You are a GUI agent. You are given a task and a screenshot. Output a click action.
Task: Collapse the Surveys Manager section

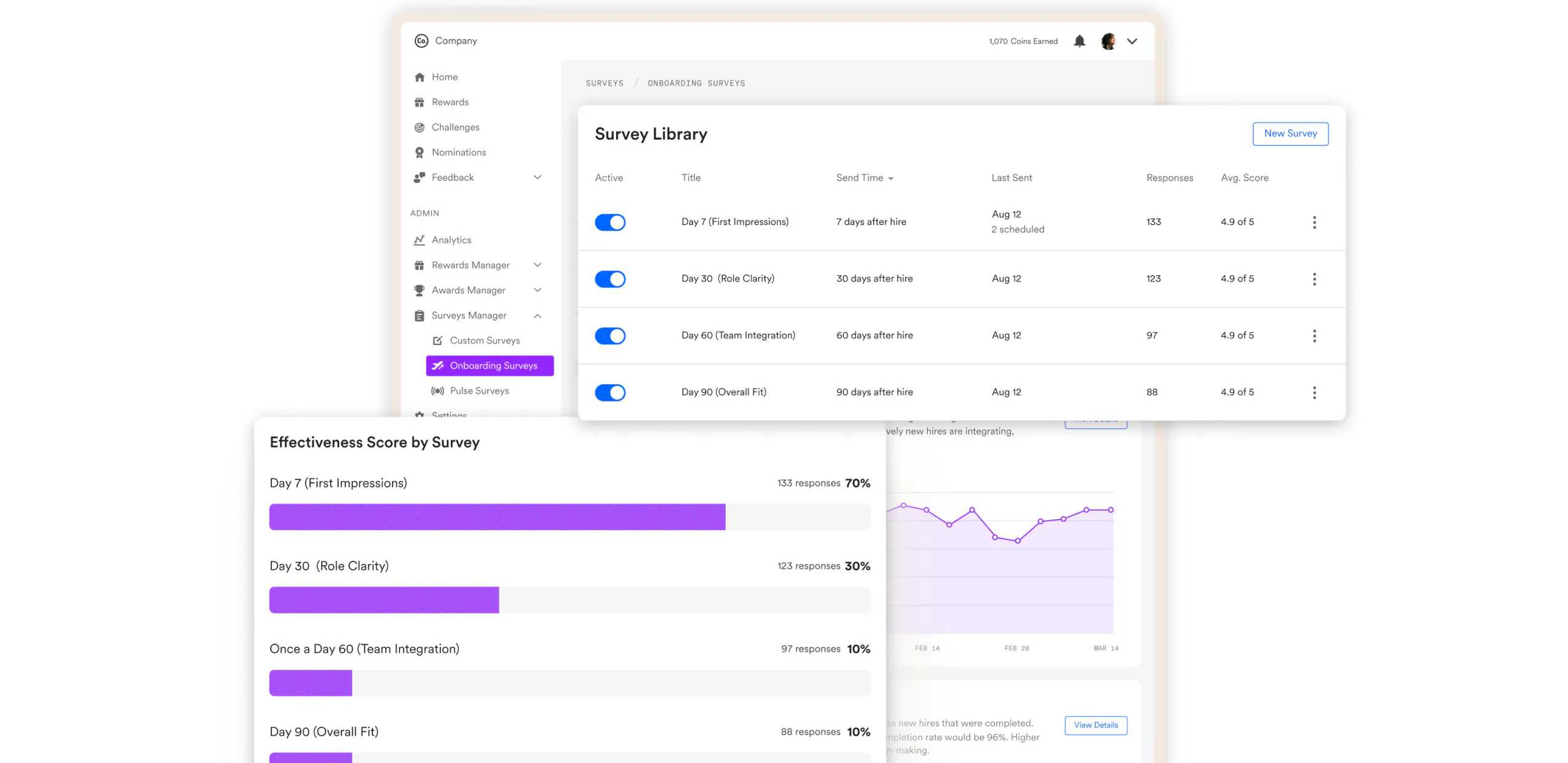pos(537,316)
